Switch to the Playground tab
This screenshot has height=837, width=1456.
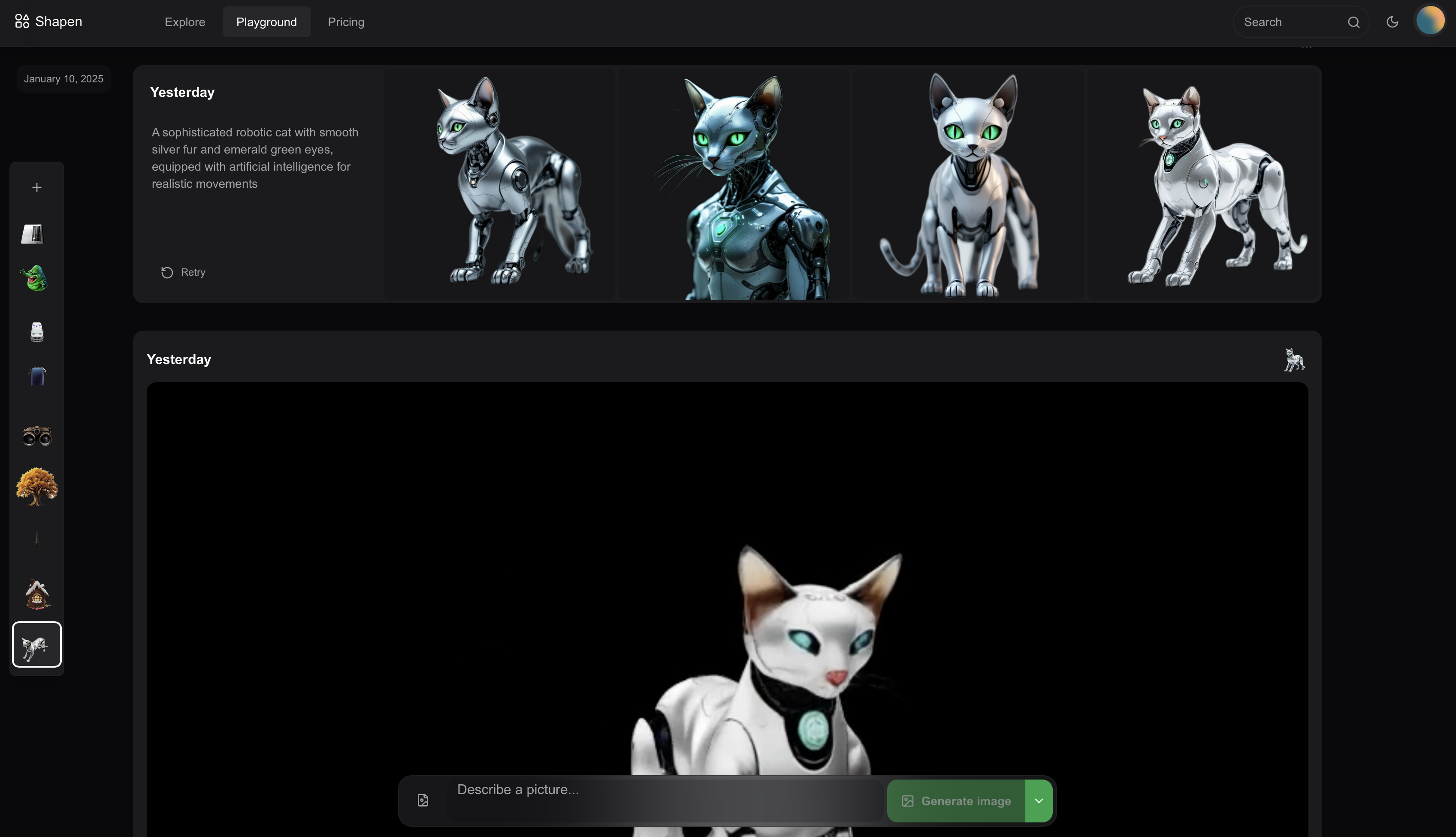click(x=266, y=22)
